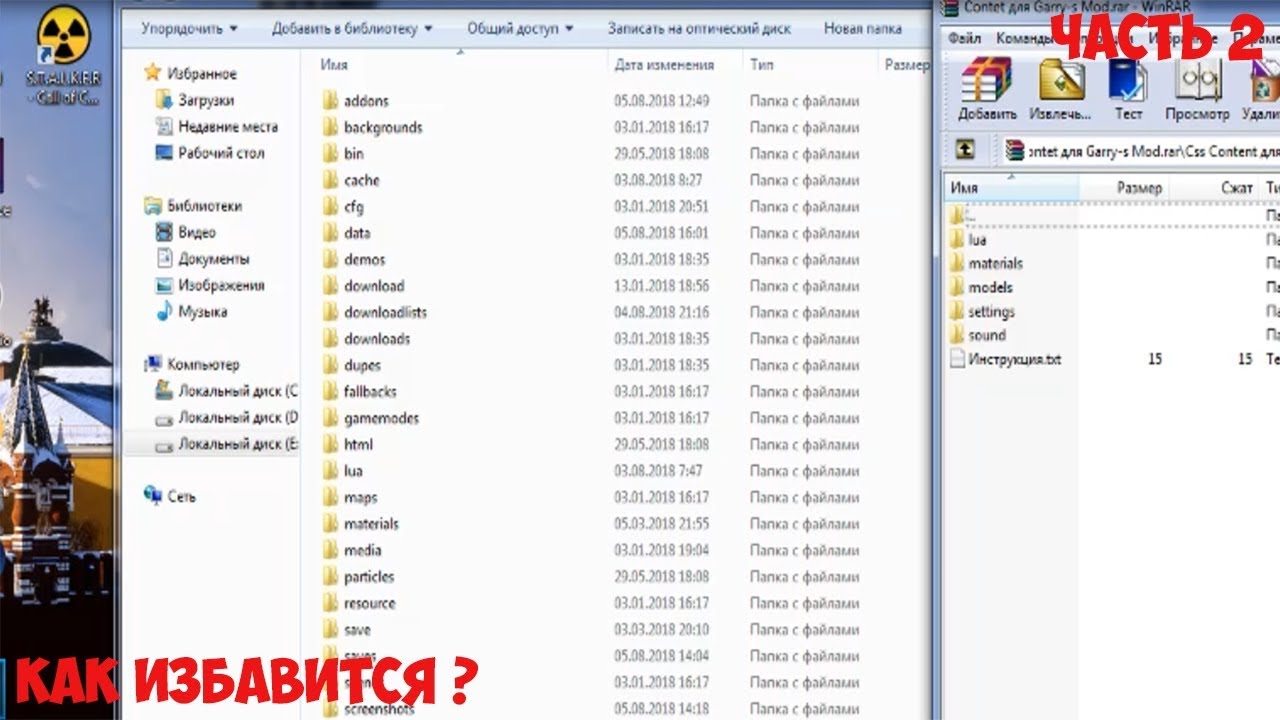Select the cache folder icon in Explorer
Screen dimensions: 1280x720
coord(330,180)
